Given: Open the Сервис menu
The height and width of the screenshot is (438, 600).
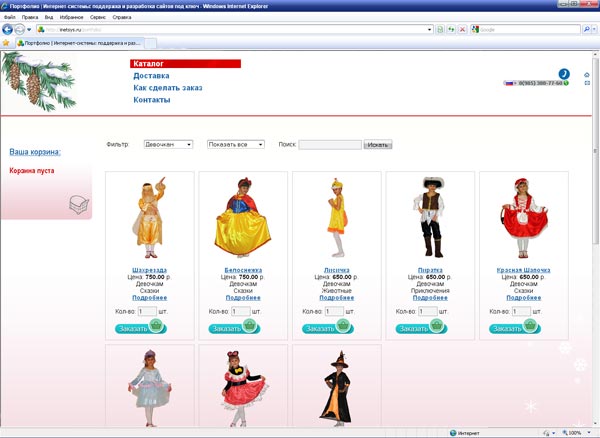Looking at the screenshot, I should coord(98,17).
